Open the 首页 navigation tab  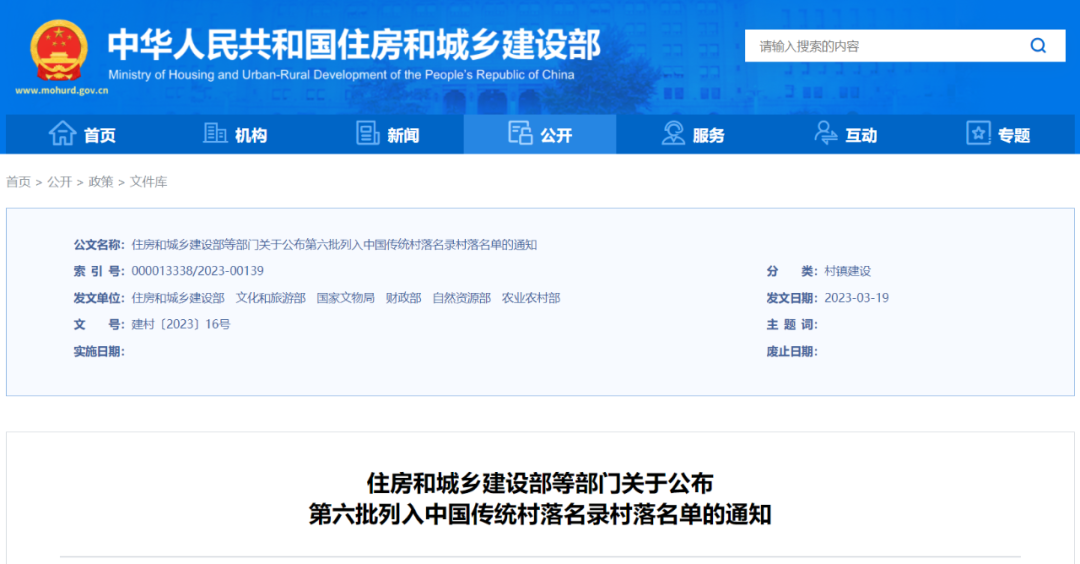[83, 134]
